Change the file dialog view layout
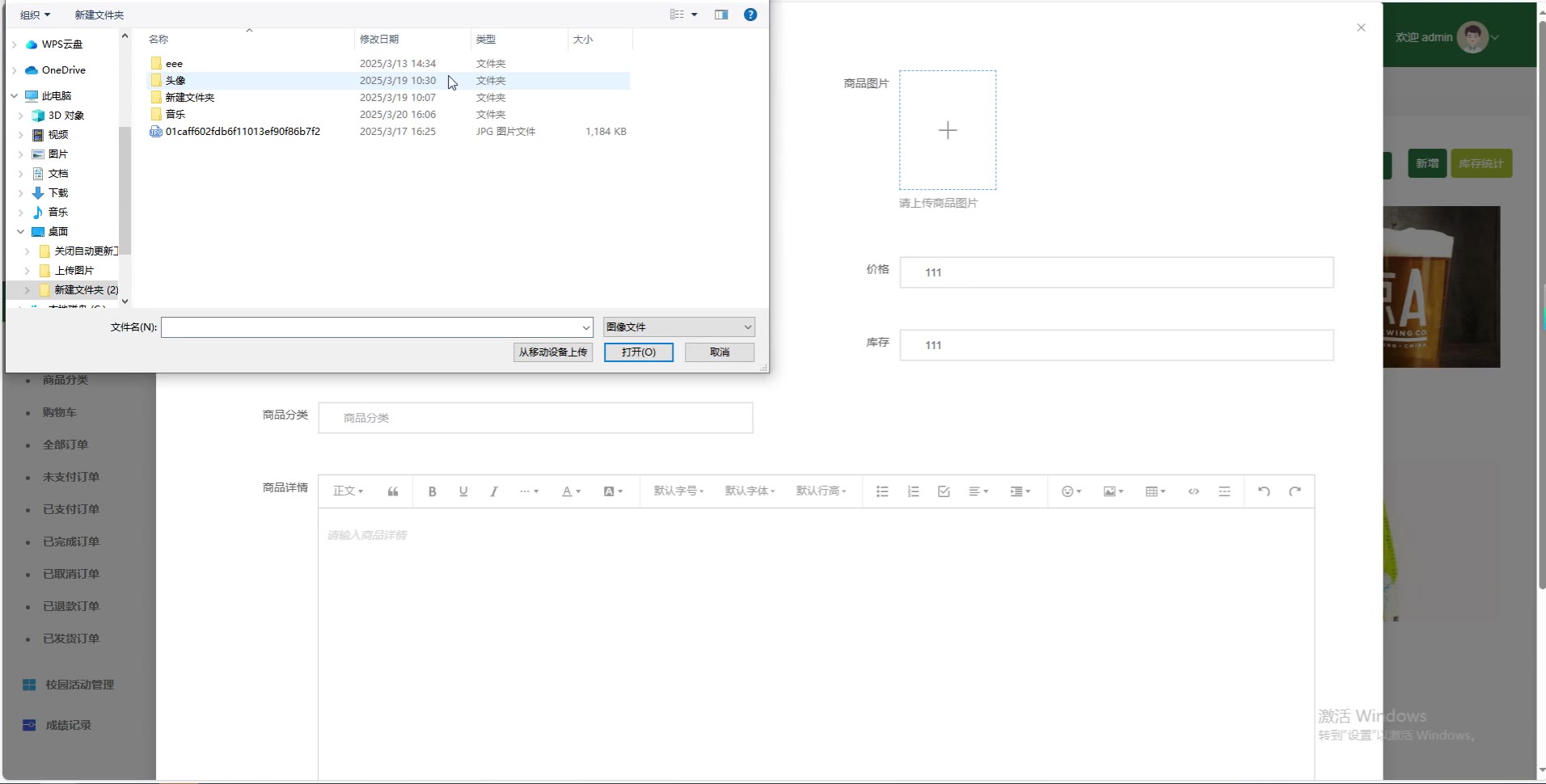The image size is (1546, 784). (678, 15)
